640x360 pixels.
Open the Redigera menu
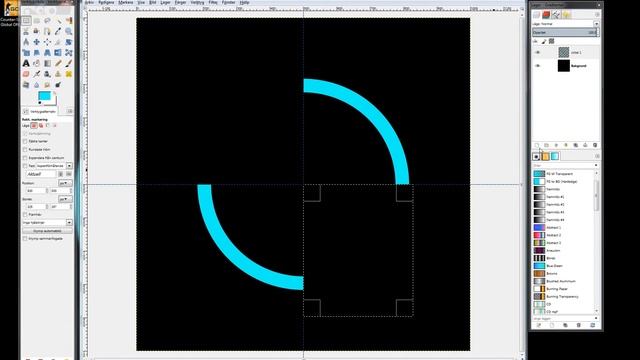pyautogui.click(x=106, y=2)
